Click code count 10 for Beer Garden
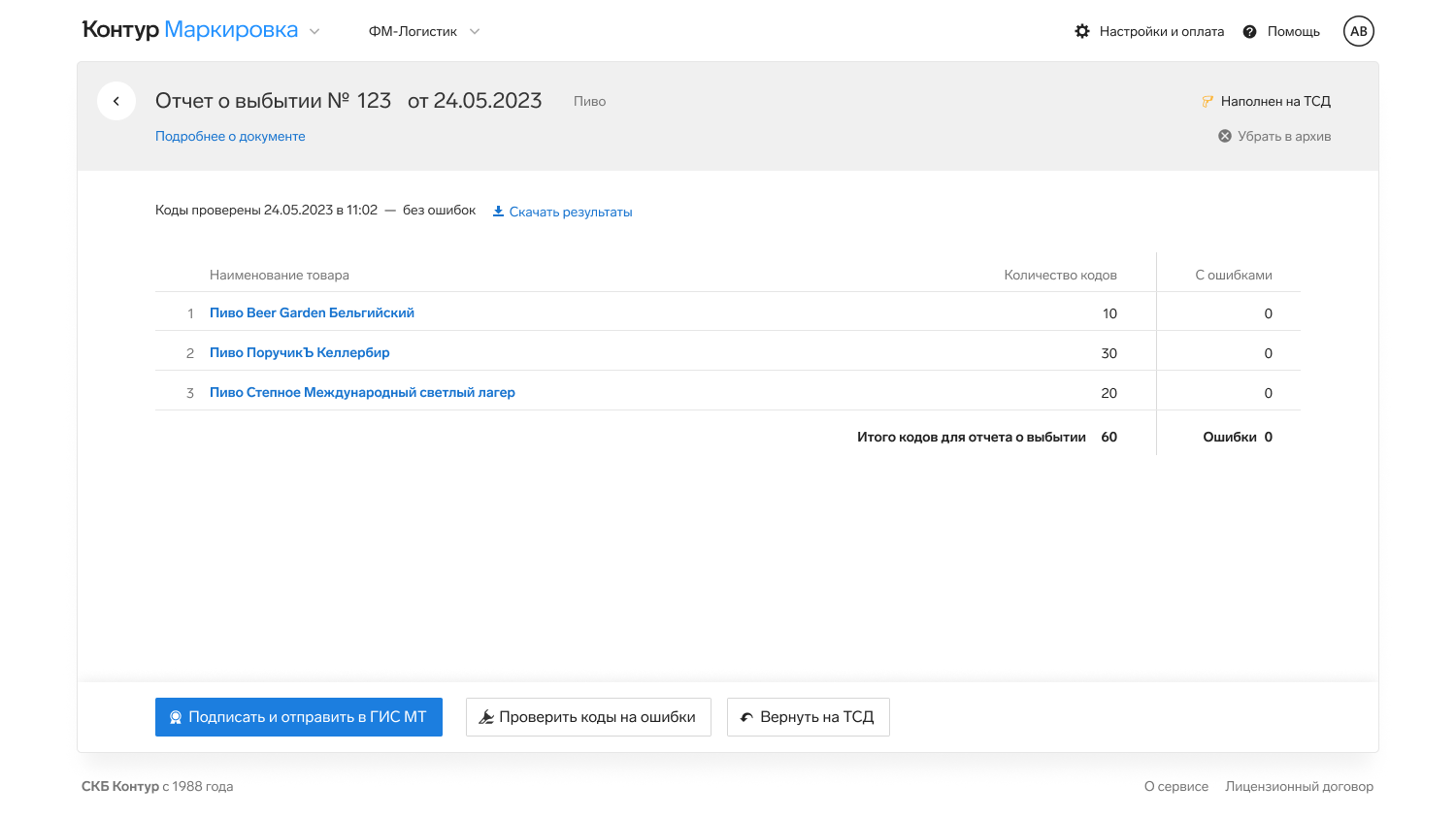Viewport: 1456px width, 819px height. (x=1109, y=313)
